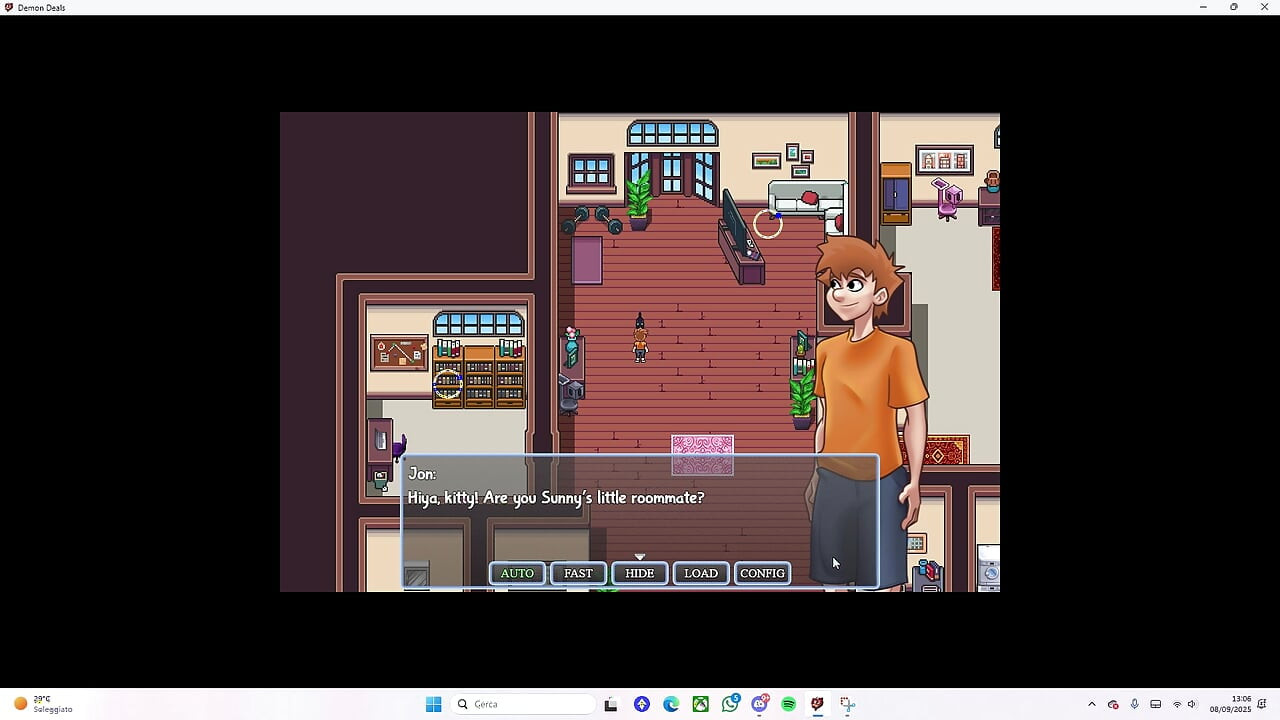Click the pink patterned rug

pyautogui.click(x=702, y=455)
